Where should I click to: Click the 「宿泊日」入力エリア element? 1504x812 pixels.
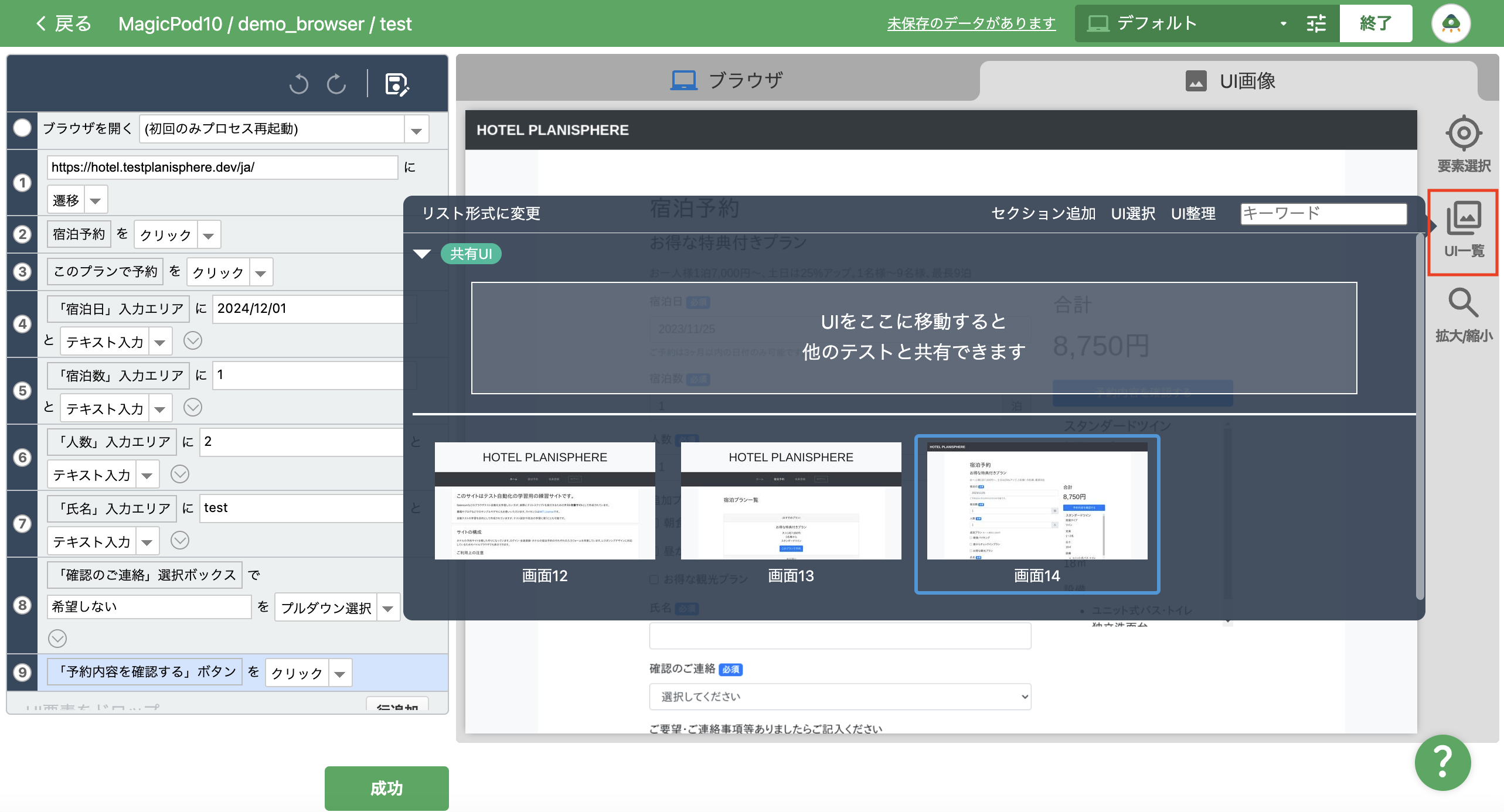coord(118,309)
